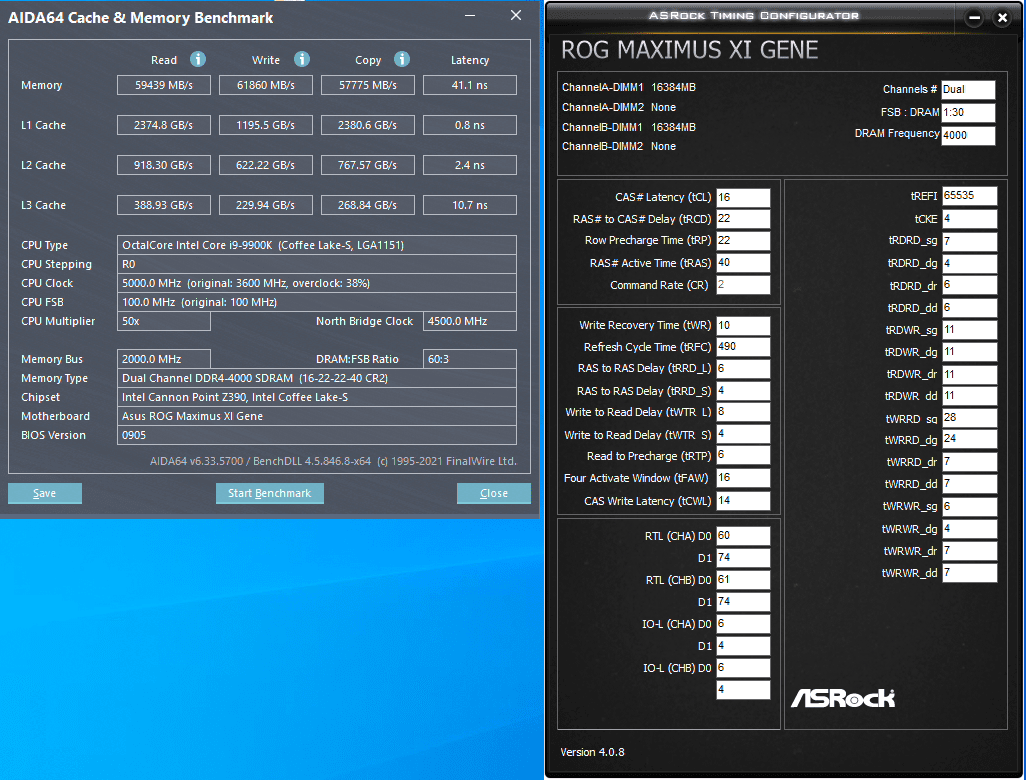Click the Read info icon

[198, 60]
